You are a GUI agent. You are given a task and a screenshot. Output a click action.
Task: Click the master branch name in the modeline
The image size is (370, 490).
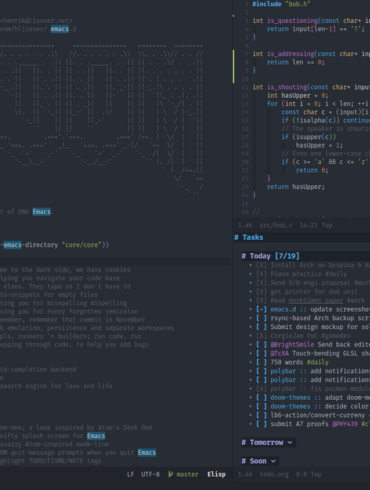coord(187,474)
